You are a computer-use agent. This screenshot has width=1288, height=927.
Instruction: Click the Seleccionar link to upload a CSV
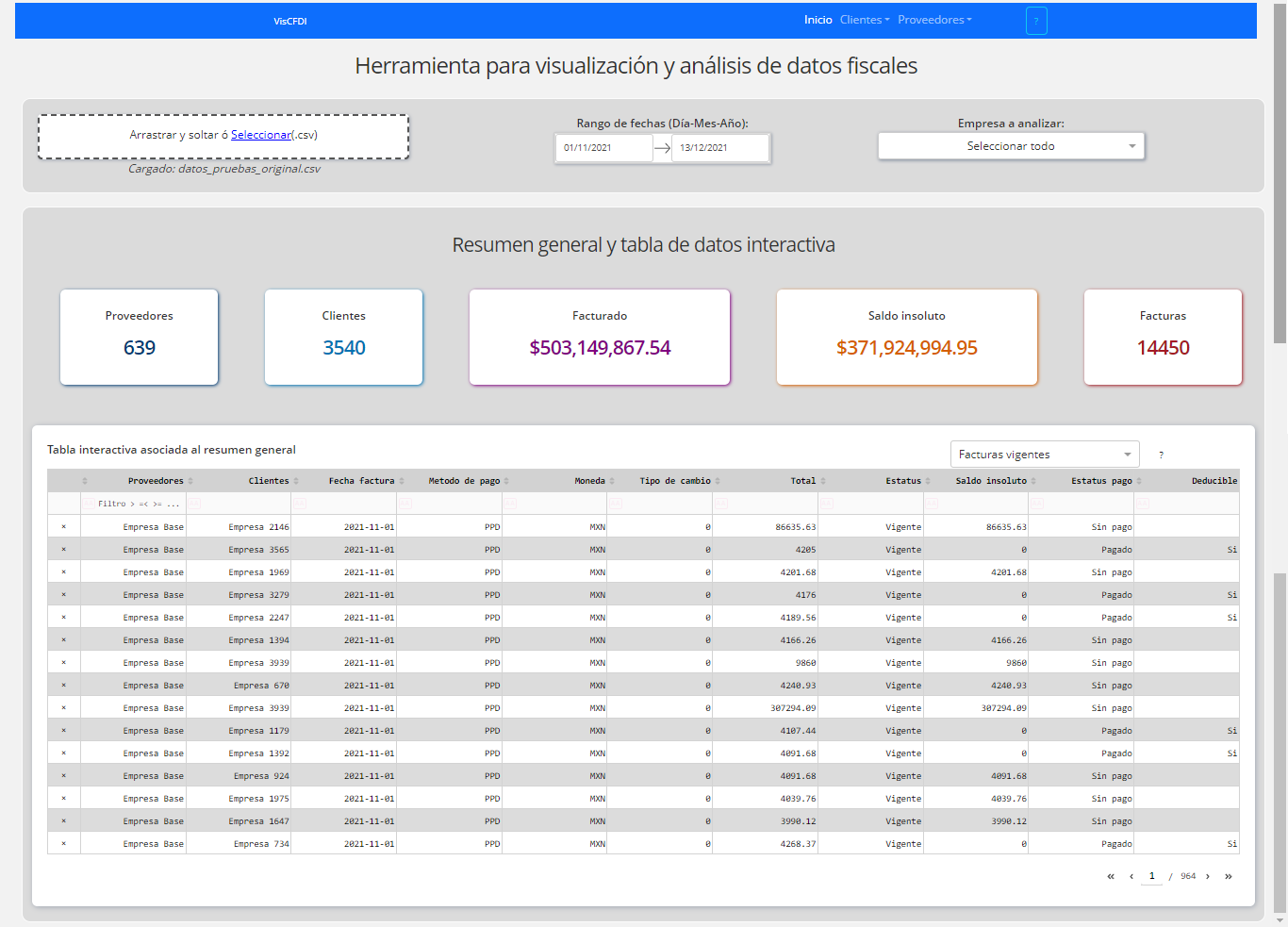click(x=261, y=135)
